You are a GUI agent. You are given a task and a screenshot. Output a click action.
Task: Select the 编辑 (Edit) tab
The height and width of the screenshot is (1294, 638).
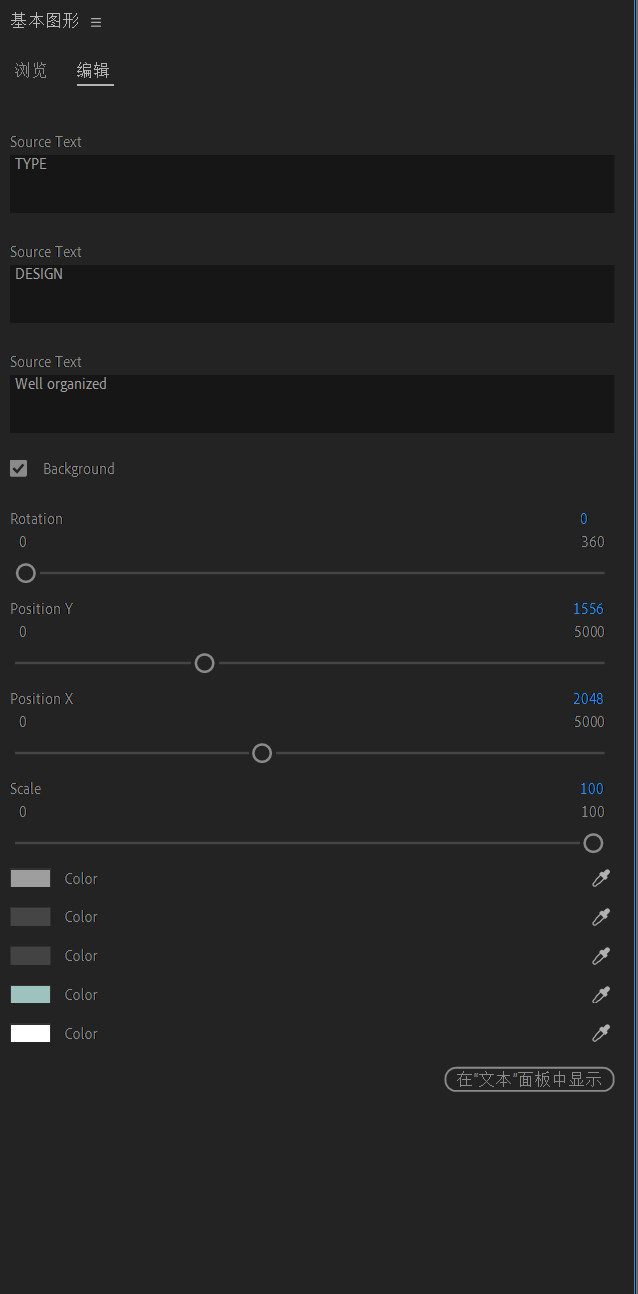tap(94, 71)
